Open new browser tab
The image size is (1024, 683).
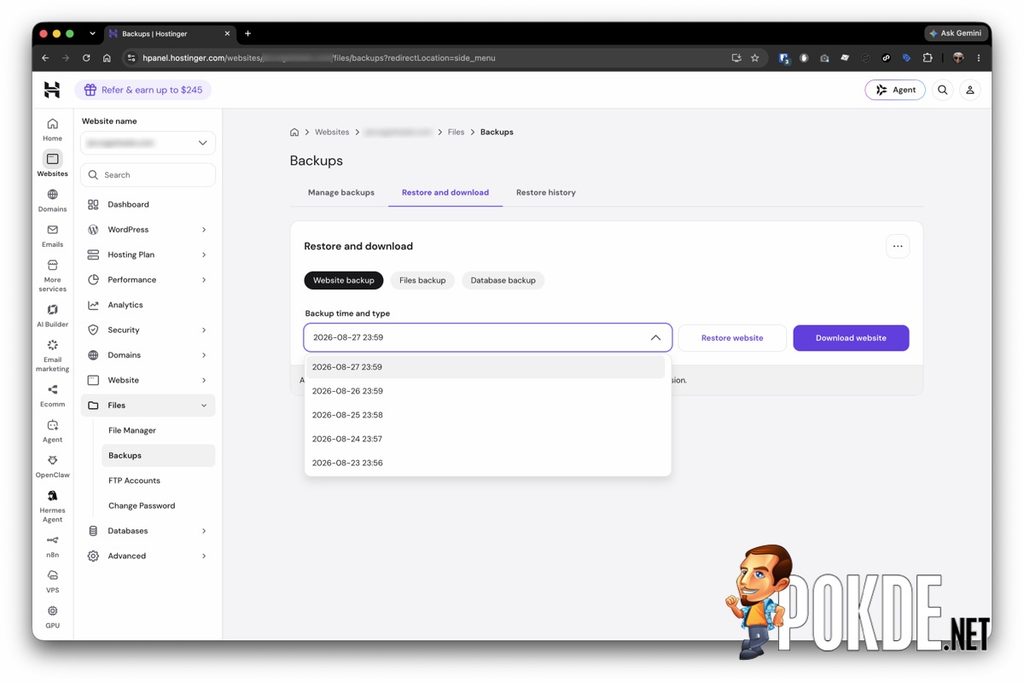[248, 33]
